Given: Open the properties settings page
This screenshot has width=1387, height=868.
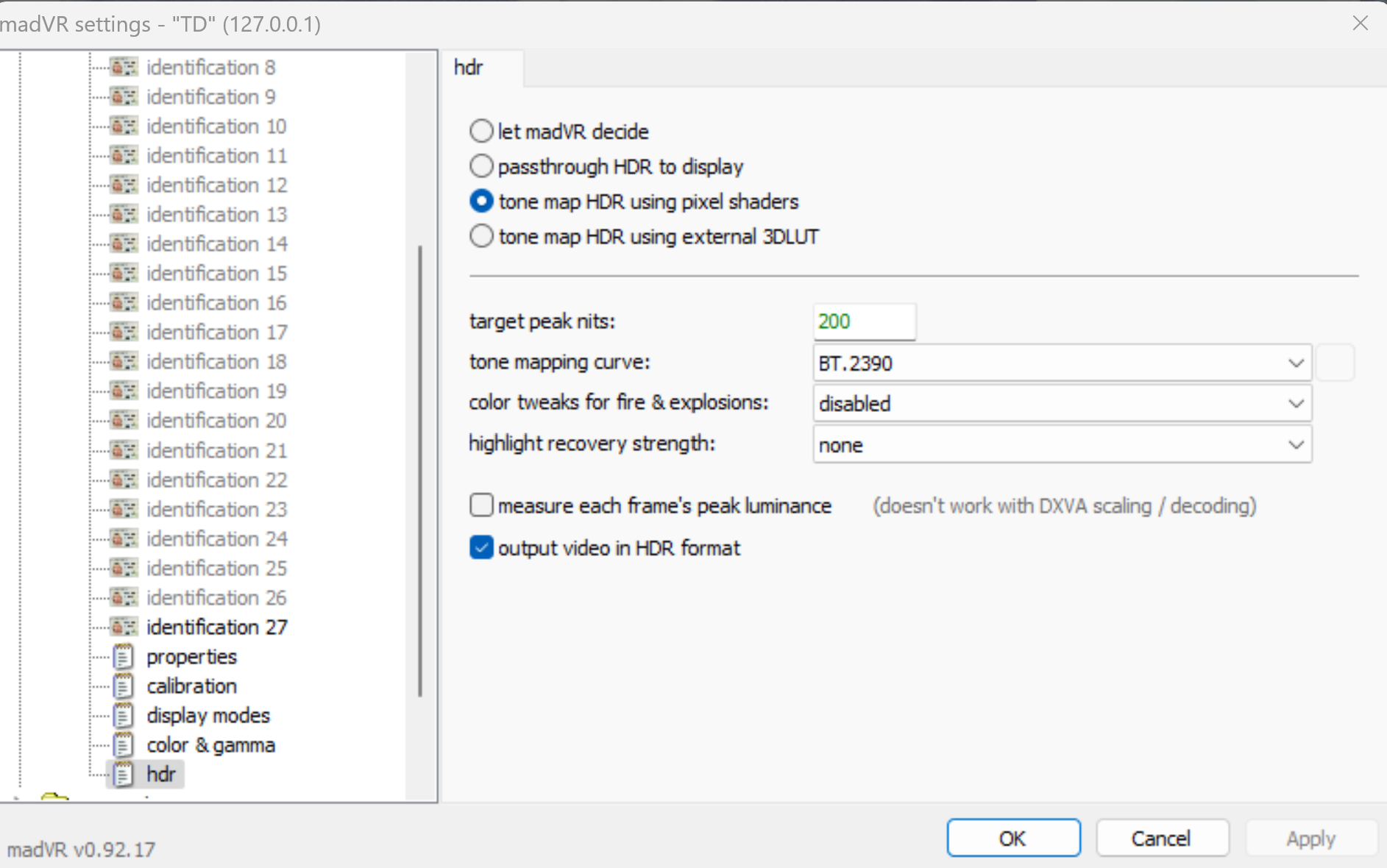Looking at the screenshot, I should (191, 656).
